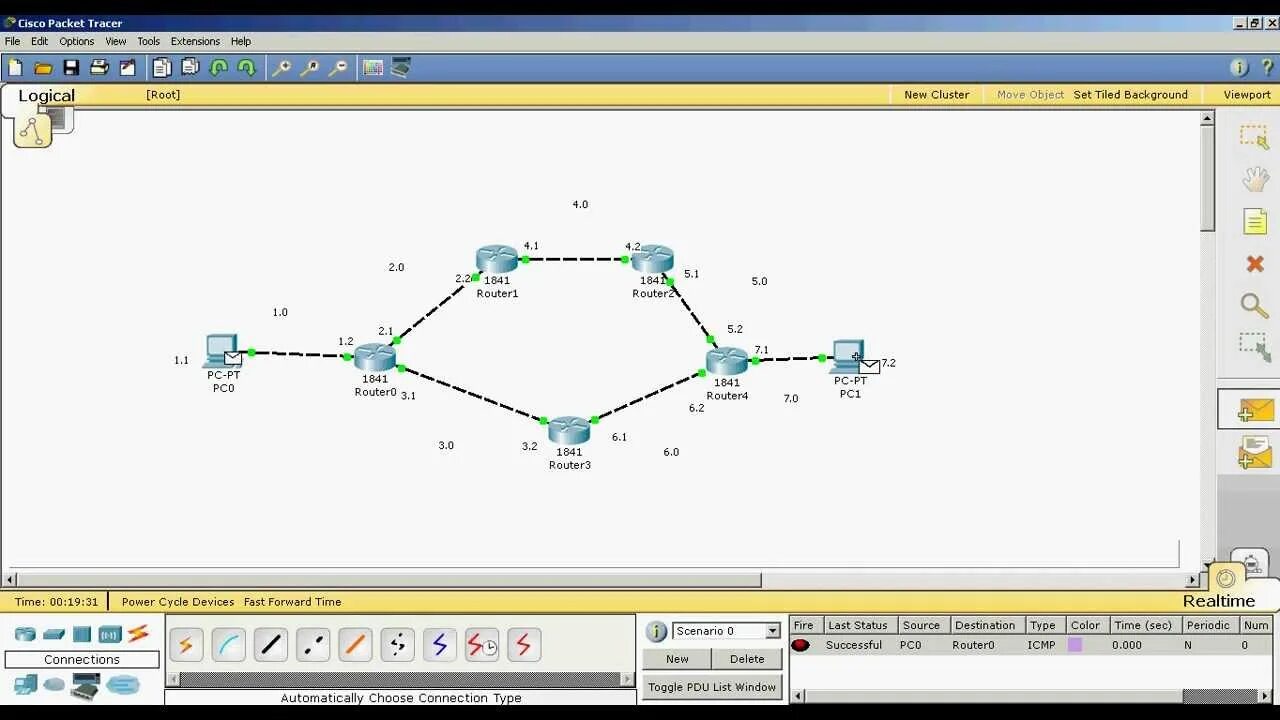Choose the Wireless Devices category
Image resolution: width=1280 pixels, height=720 pixels.
110,634
